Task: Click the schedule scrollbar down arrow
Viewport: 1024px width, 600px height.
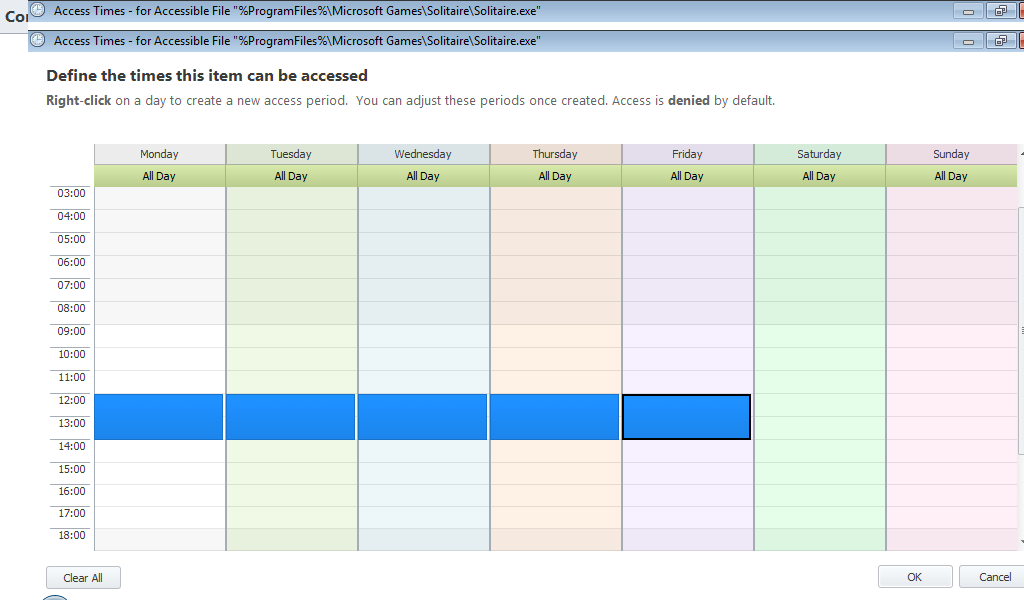Action: pyautogui.click(x=1020, y=541)
